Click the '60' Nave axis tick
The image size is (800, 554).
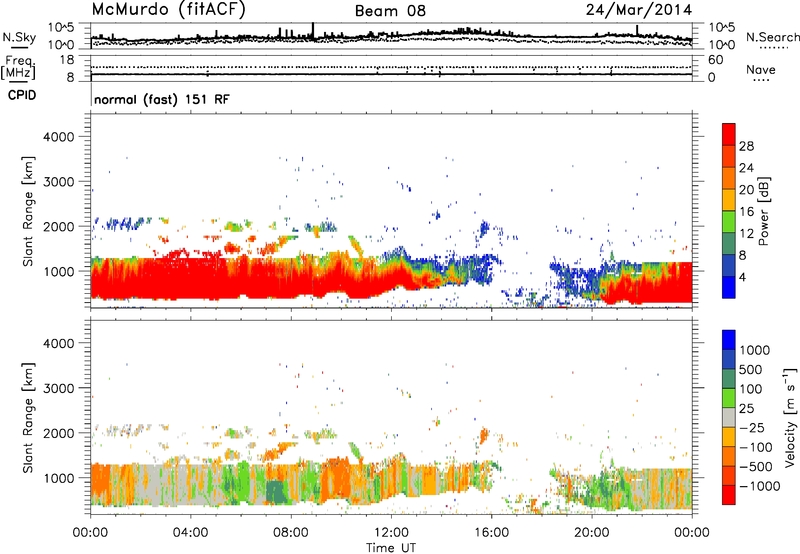[715, 60]
